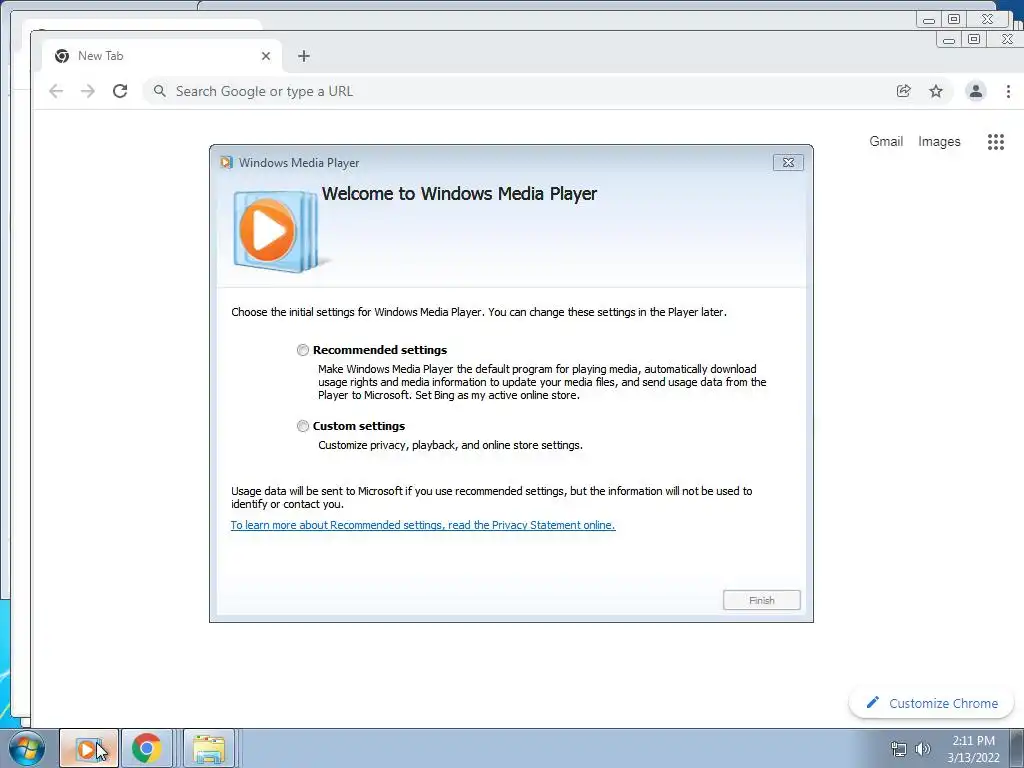Click the taskbar clock showing 2:11 PM
The image size is (1024, 768).
[x=973, y=749]
